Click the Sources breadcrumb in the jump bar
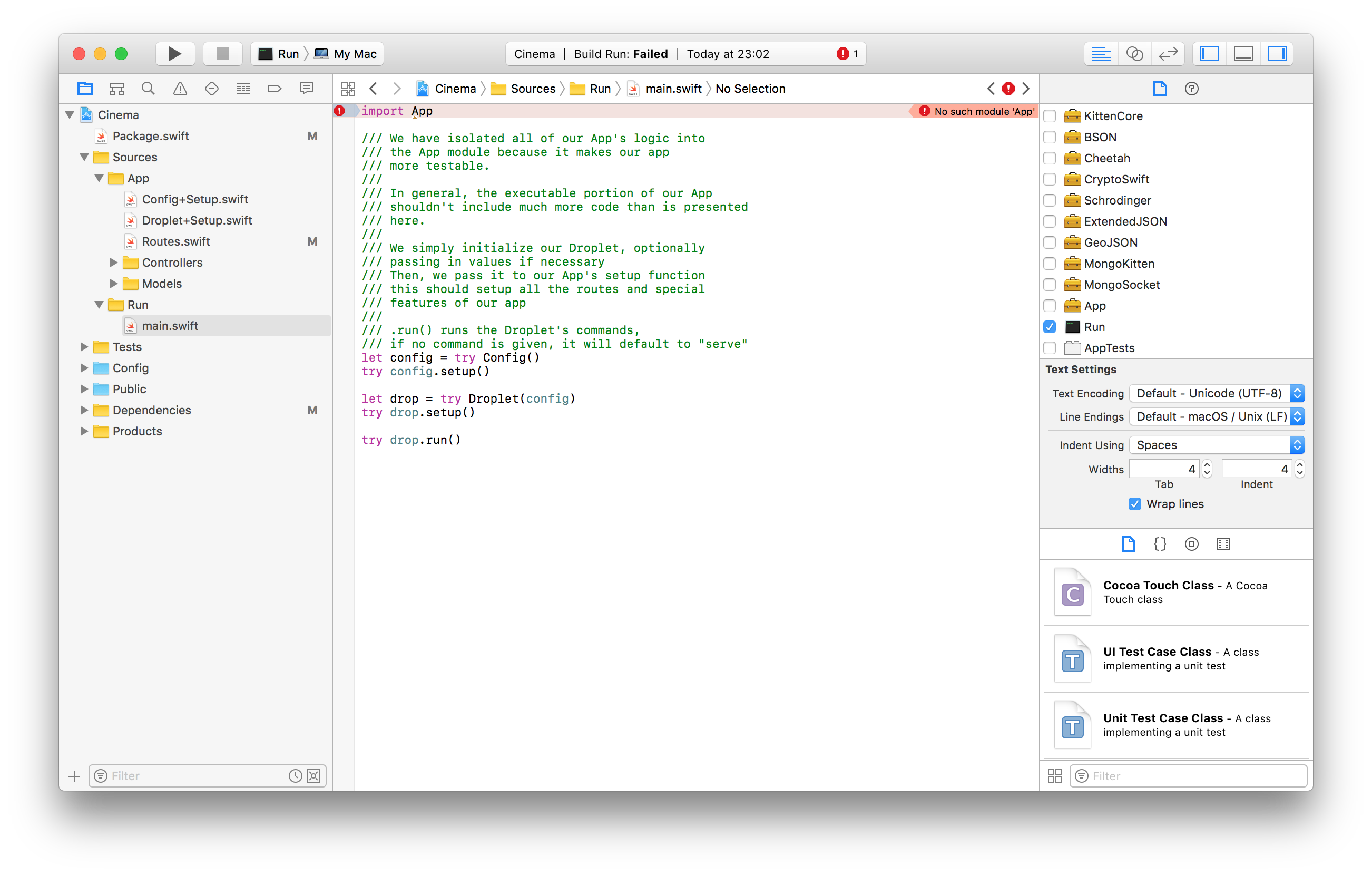1372x875 pixels. coord(532,89)
